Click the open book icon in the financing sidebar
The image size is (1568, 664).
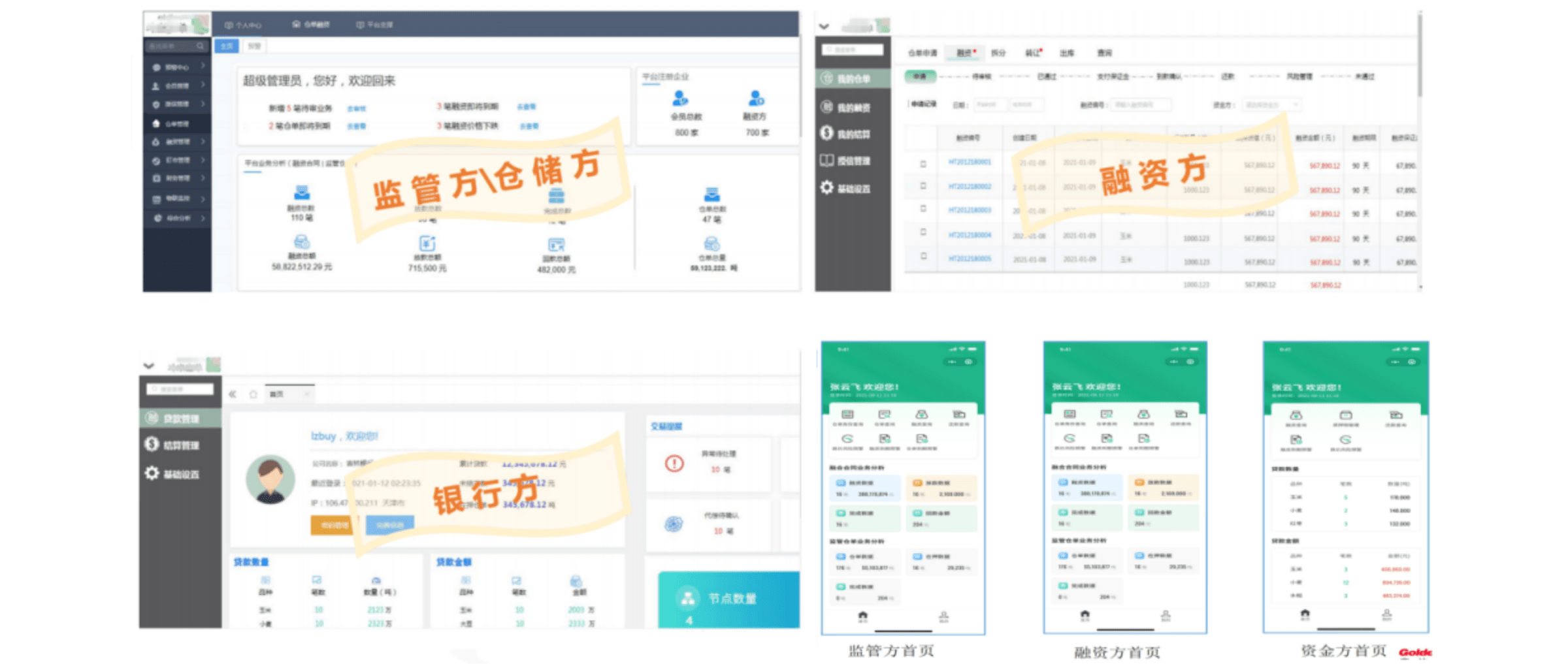826,161
